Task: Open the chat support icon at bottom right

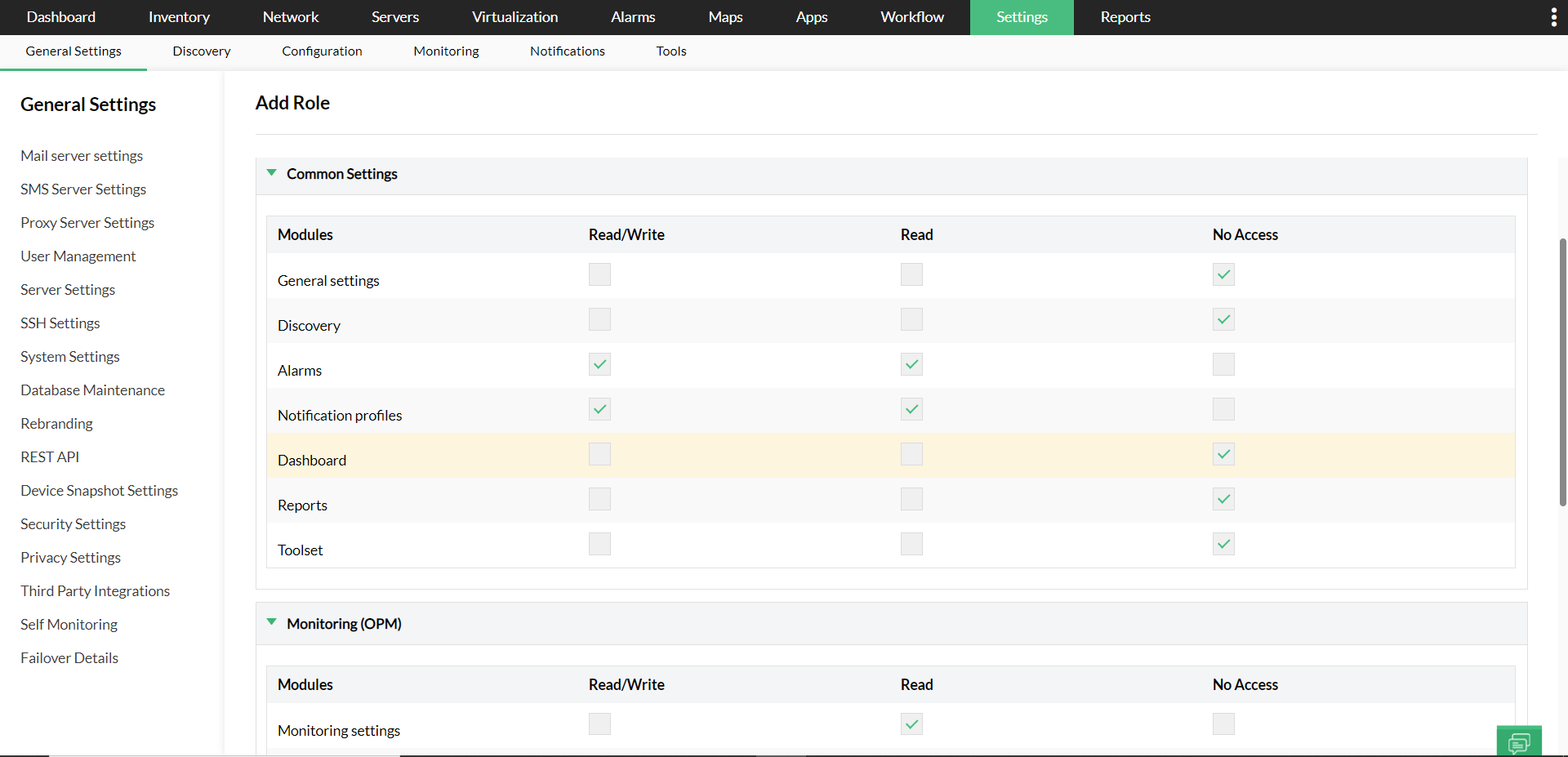Action: coord(1520,741)
